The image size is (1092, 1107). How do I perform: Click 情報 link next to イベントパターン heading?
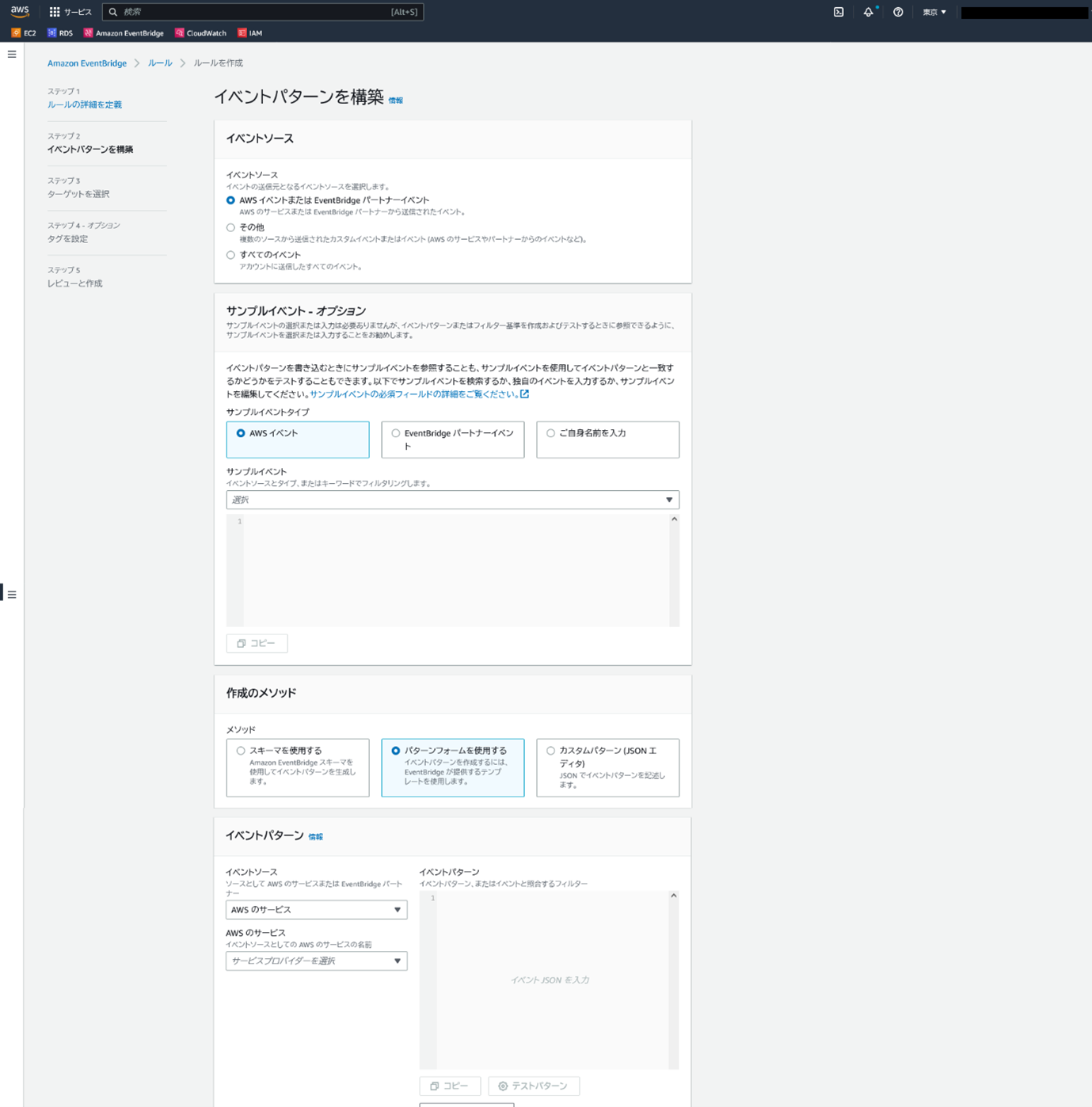pyautogui.click(x=315, y=837)
